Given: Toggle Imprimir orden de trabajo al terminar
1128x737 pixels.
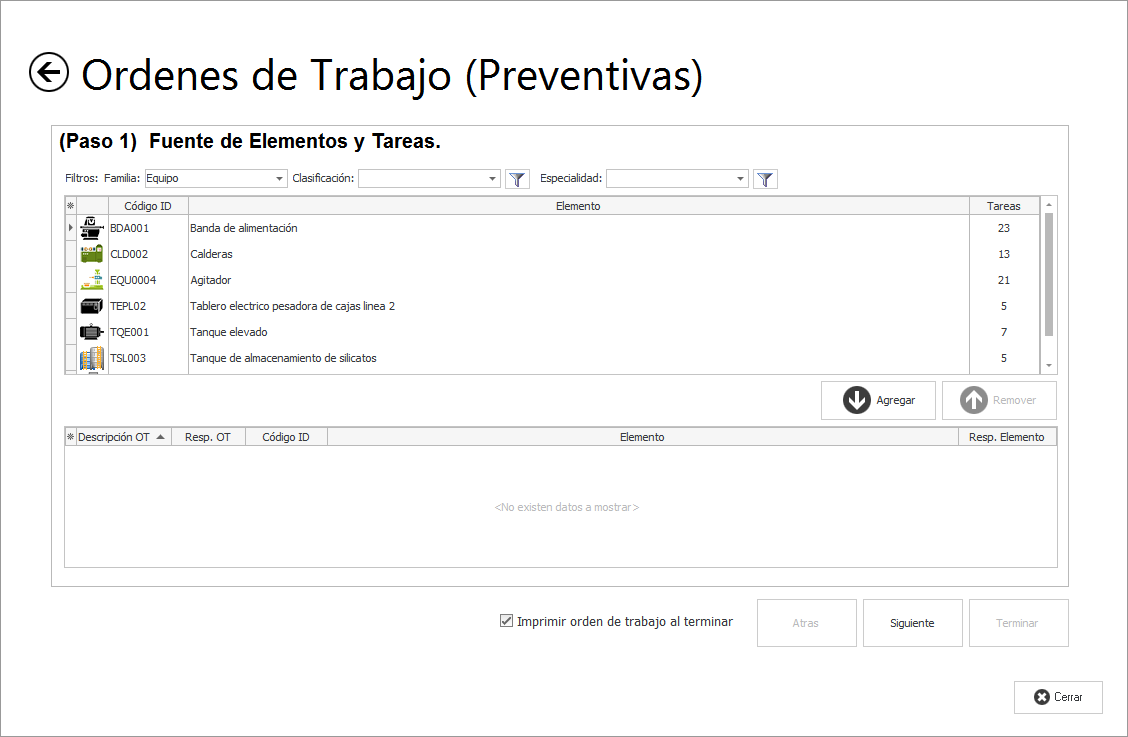Looking at the screenshot, I should tap(506, 621).
